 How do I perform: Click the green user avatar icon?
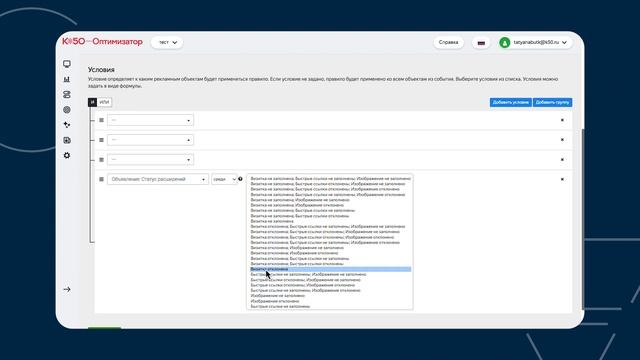504,42
